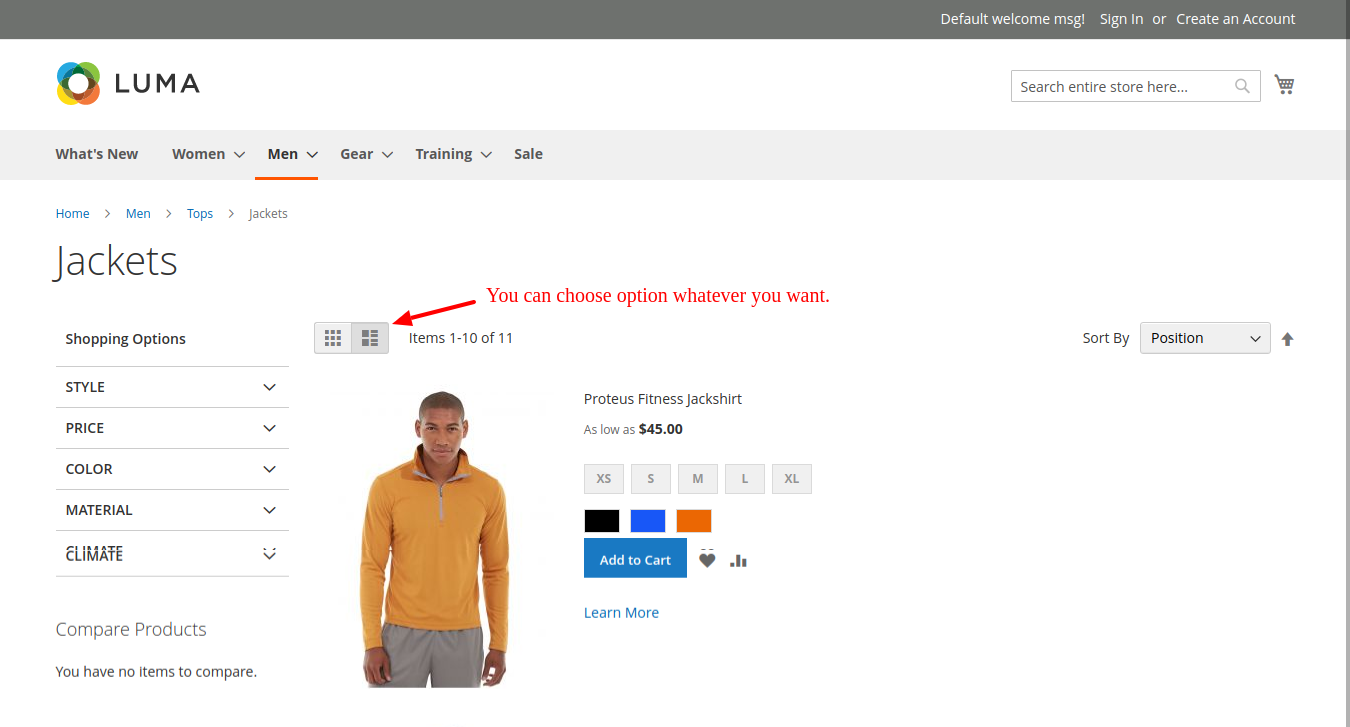
Task: Add jackshirt to compare chart icon
Action: coord(738,560)
